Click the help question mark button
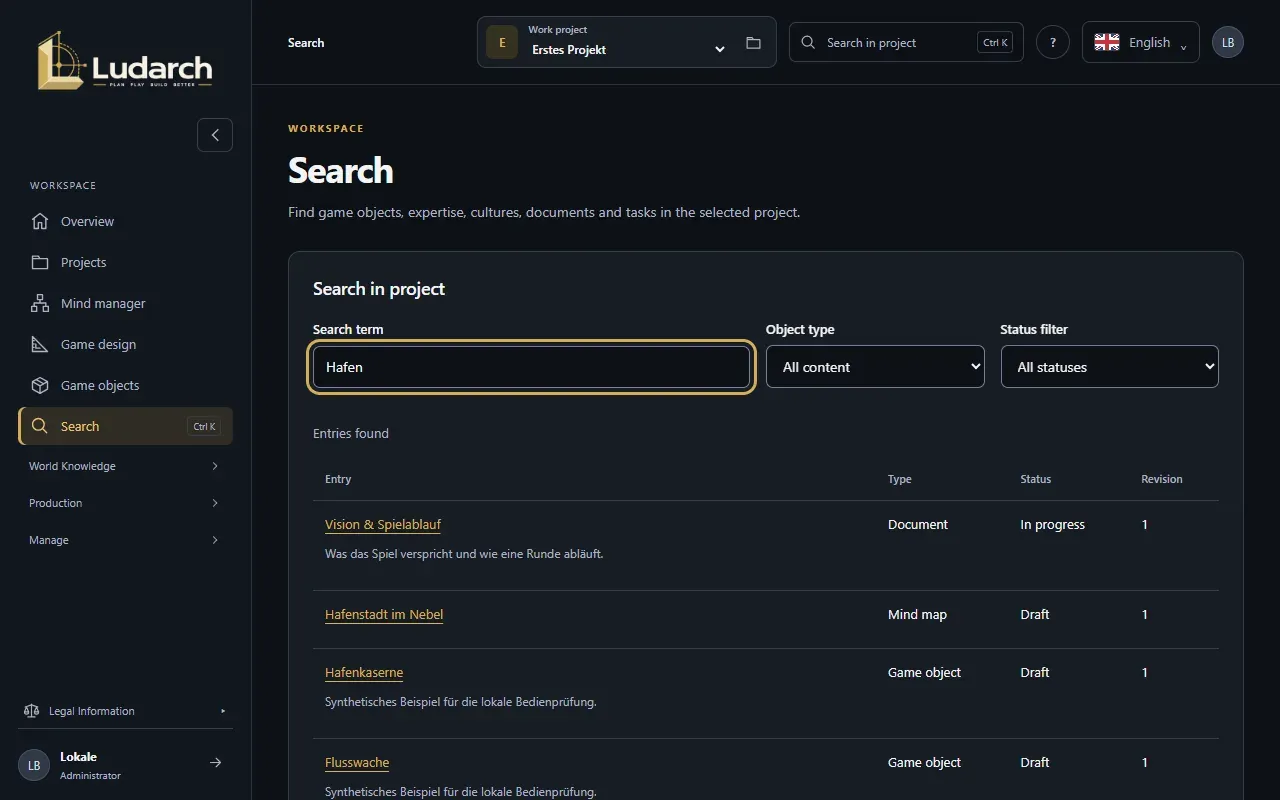This screenshot has height=800, width=1280. pyautogui.click(x=1053, y=43)
